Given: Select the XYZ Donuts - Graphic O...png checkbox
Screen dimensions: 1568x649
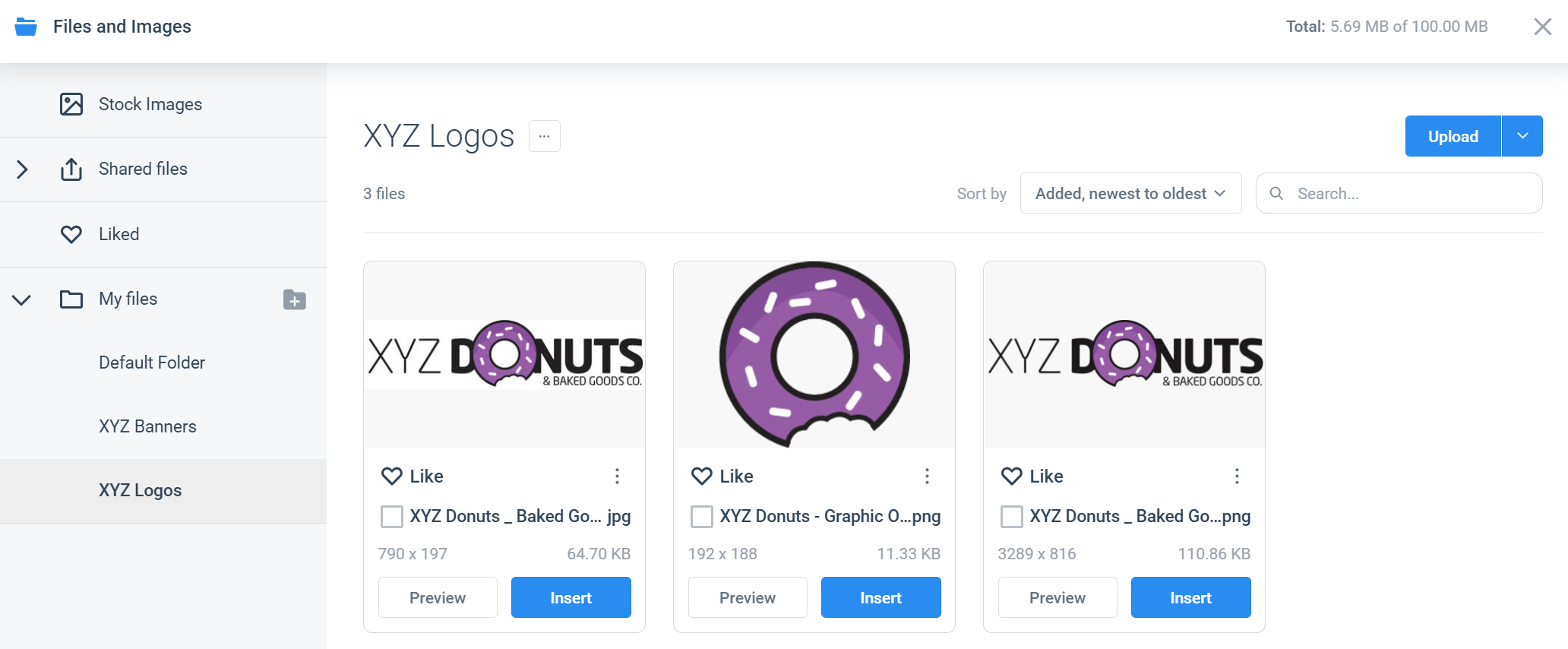Looking at the screenshot, I should (x=702, y=517).
